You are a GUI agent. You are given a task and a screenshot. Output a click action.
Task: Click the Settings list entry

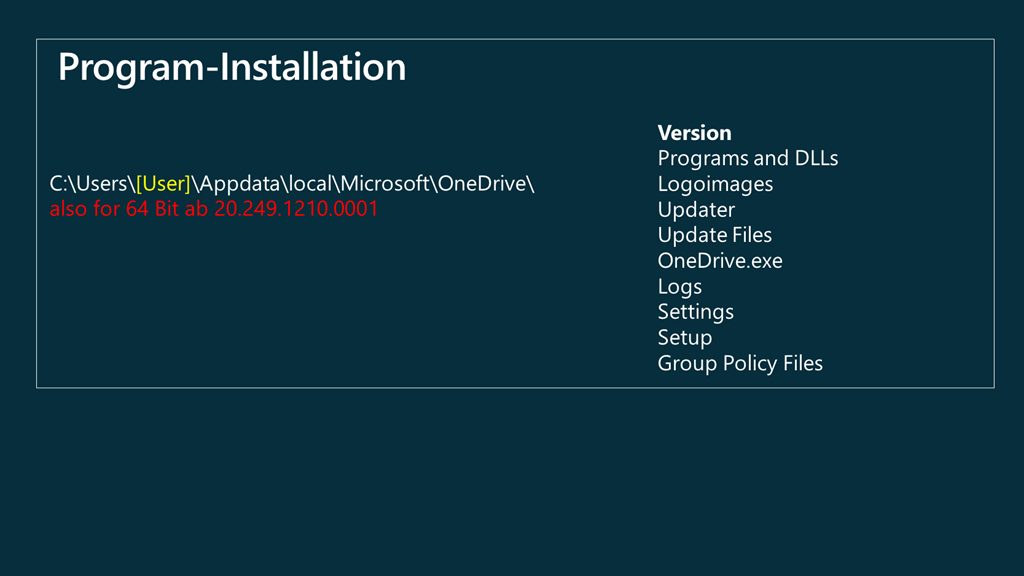click(x=695, y=312)
